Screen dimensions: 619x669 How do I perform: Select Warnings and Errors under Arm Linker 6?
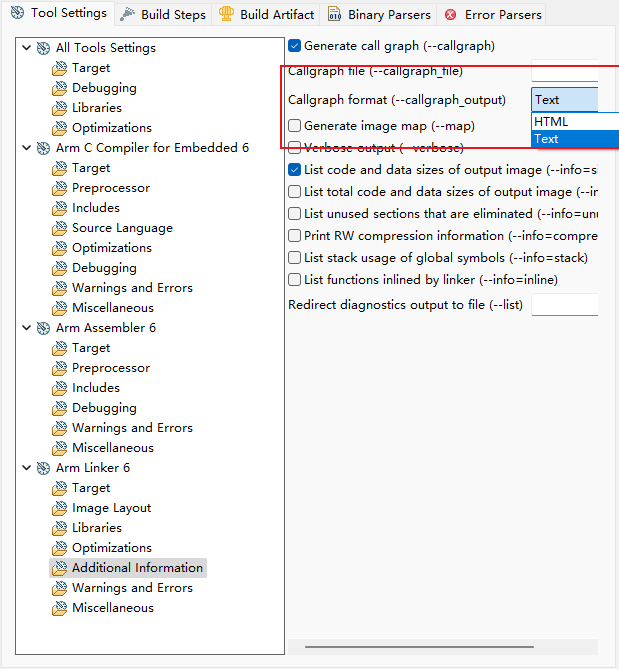pos(132,588)
